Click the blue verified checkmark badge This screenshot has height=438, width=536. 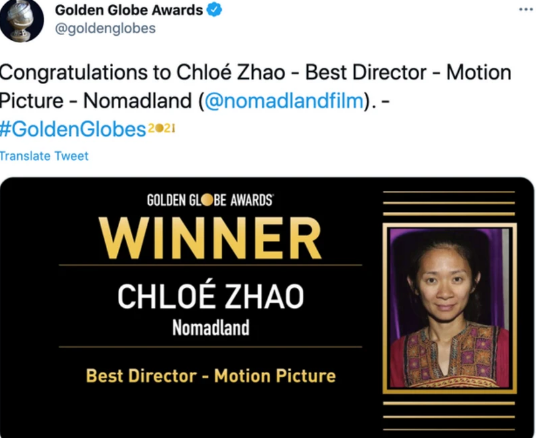coord(214,10)
